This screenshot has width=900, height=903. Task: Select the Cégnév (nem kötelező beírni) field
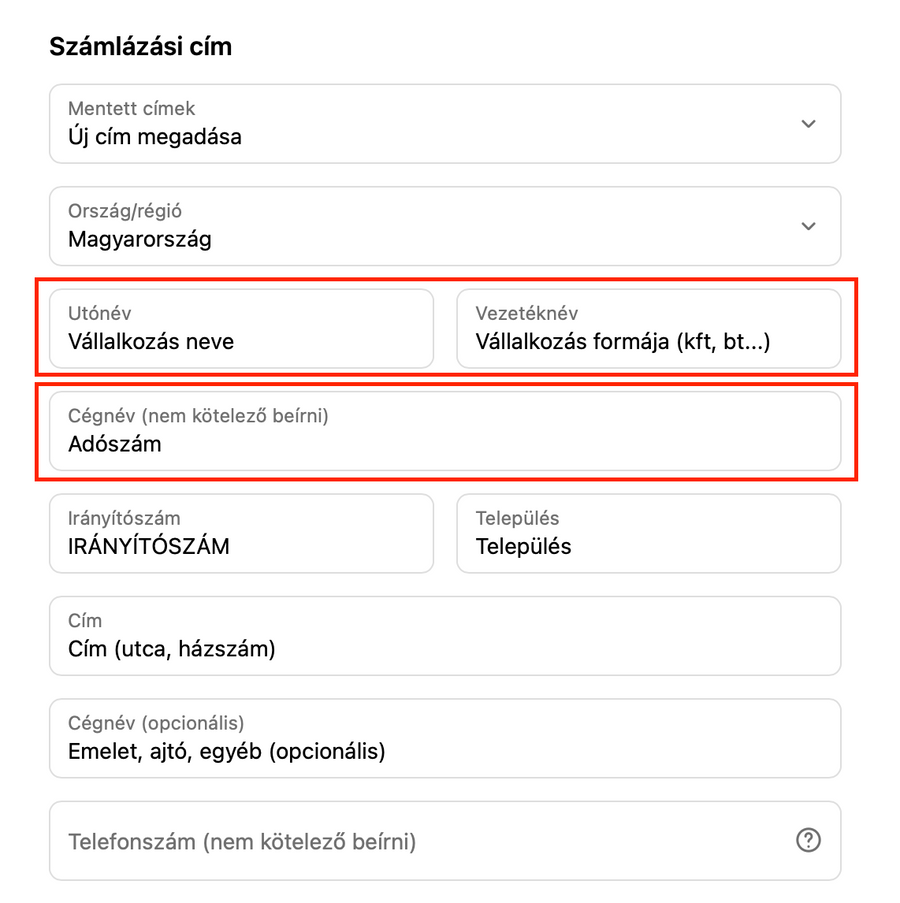pos(444,431)
